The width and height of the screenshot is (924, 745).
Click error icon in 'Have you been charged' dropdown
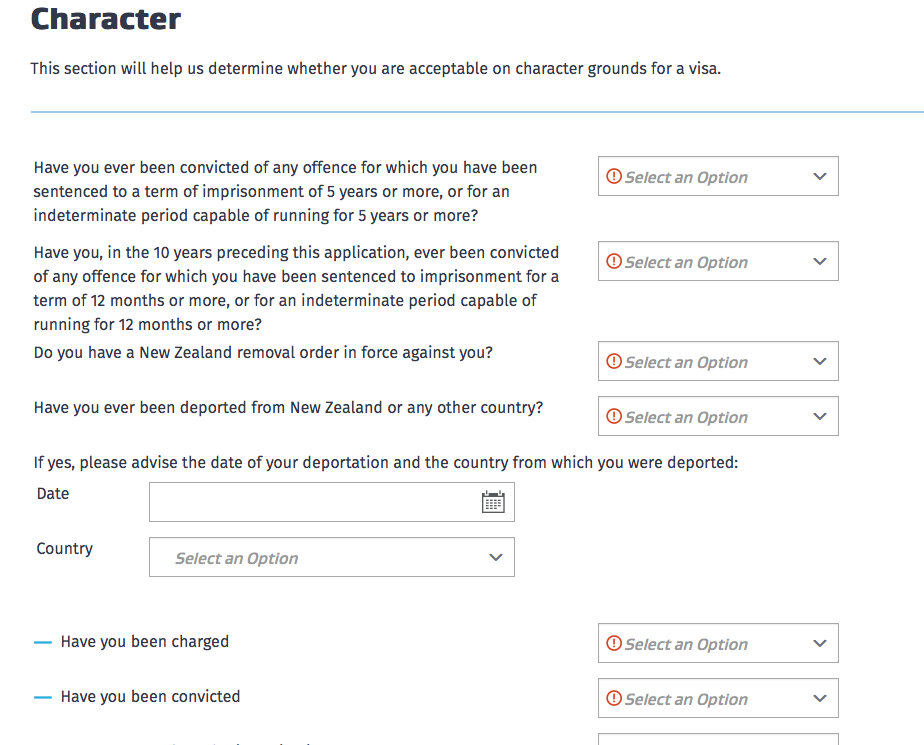coord(614,643)
